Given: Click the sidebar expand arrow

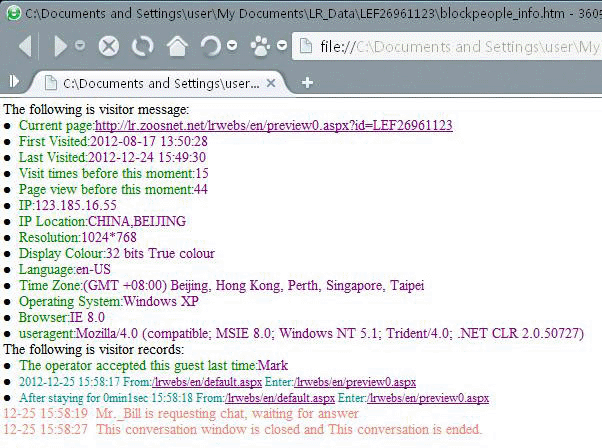Looking at the screenshot, I should click(14, 81).
